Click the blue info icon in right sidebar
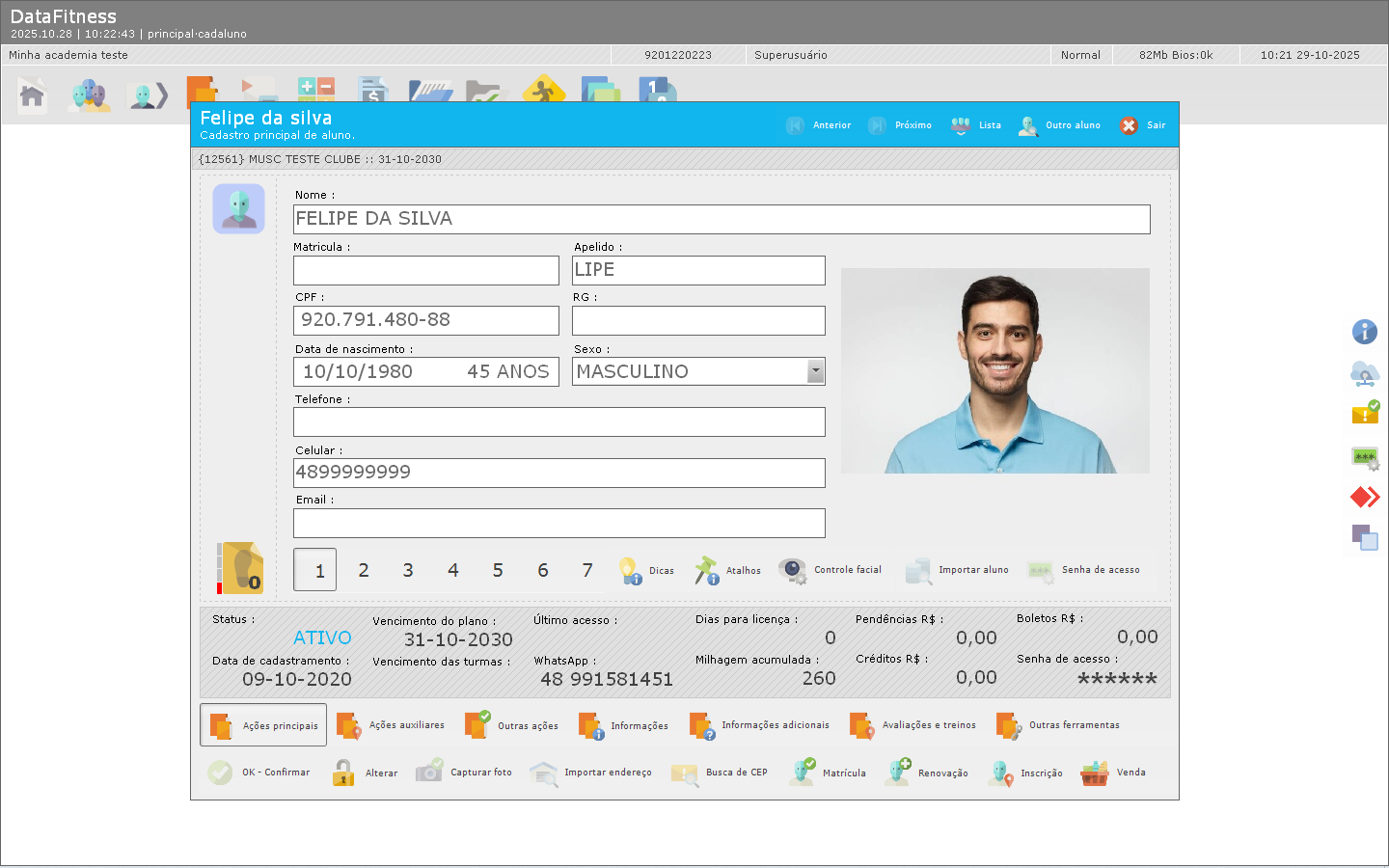1389x868 pixels. click(x=1364, y=332)
